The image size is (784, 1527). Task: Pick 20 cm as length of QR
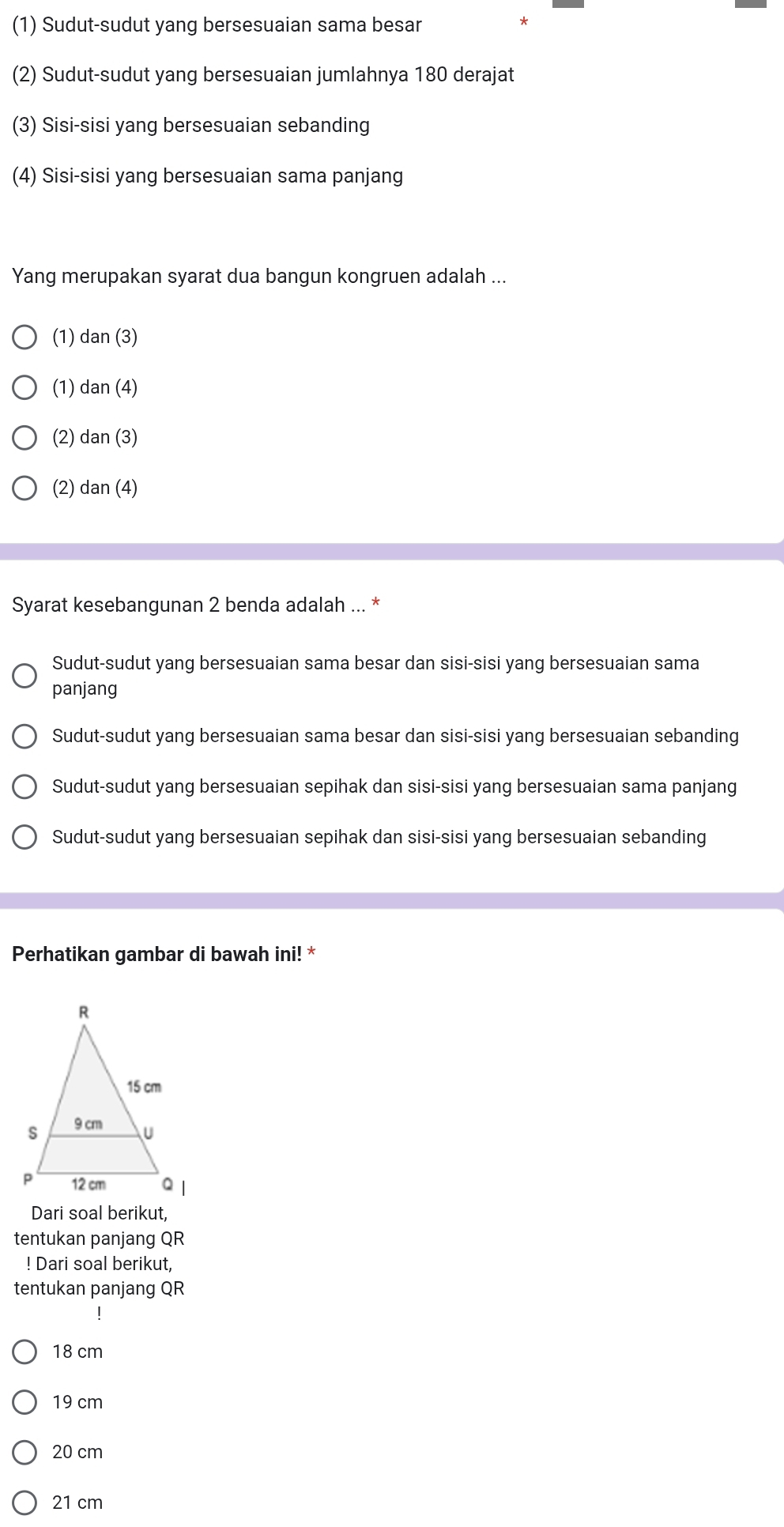(x=24, y=1452)
